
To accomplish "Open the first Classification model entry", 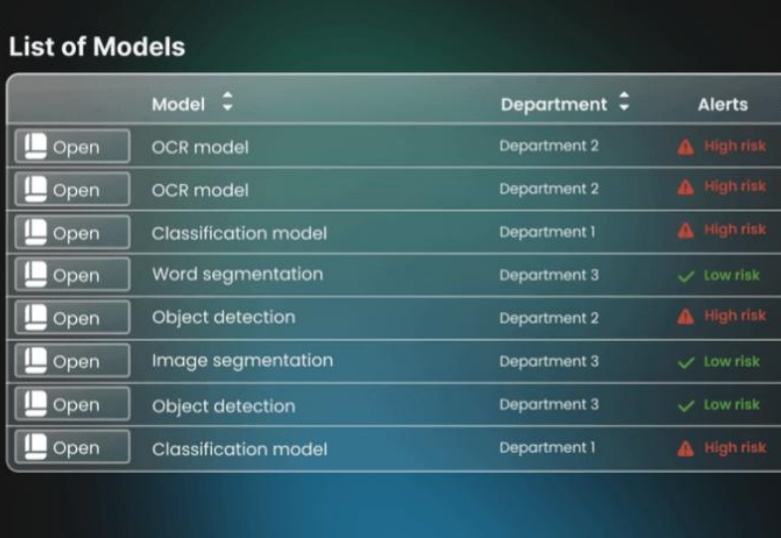I will point(73,232).
